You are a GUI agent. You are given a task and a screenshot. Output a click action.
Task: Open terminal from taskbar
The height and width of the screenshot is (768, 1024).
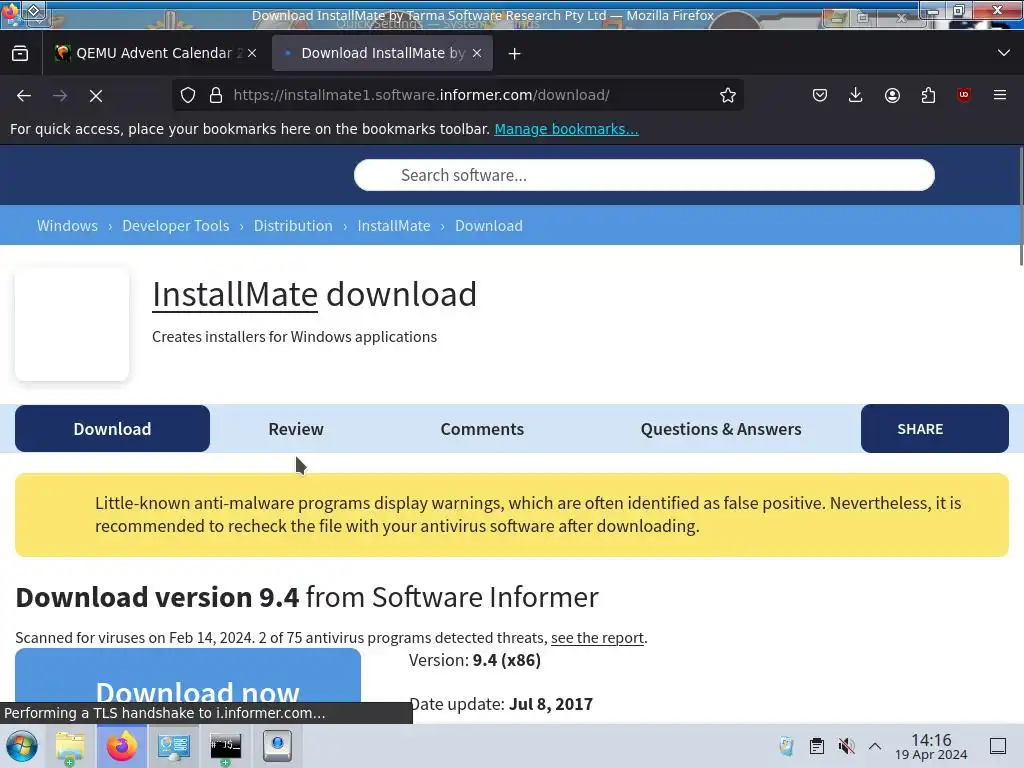(x=225, y=746)
